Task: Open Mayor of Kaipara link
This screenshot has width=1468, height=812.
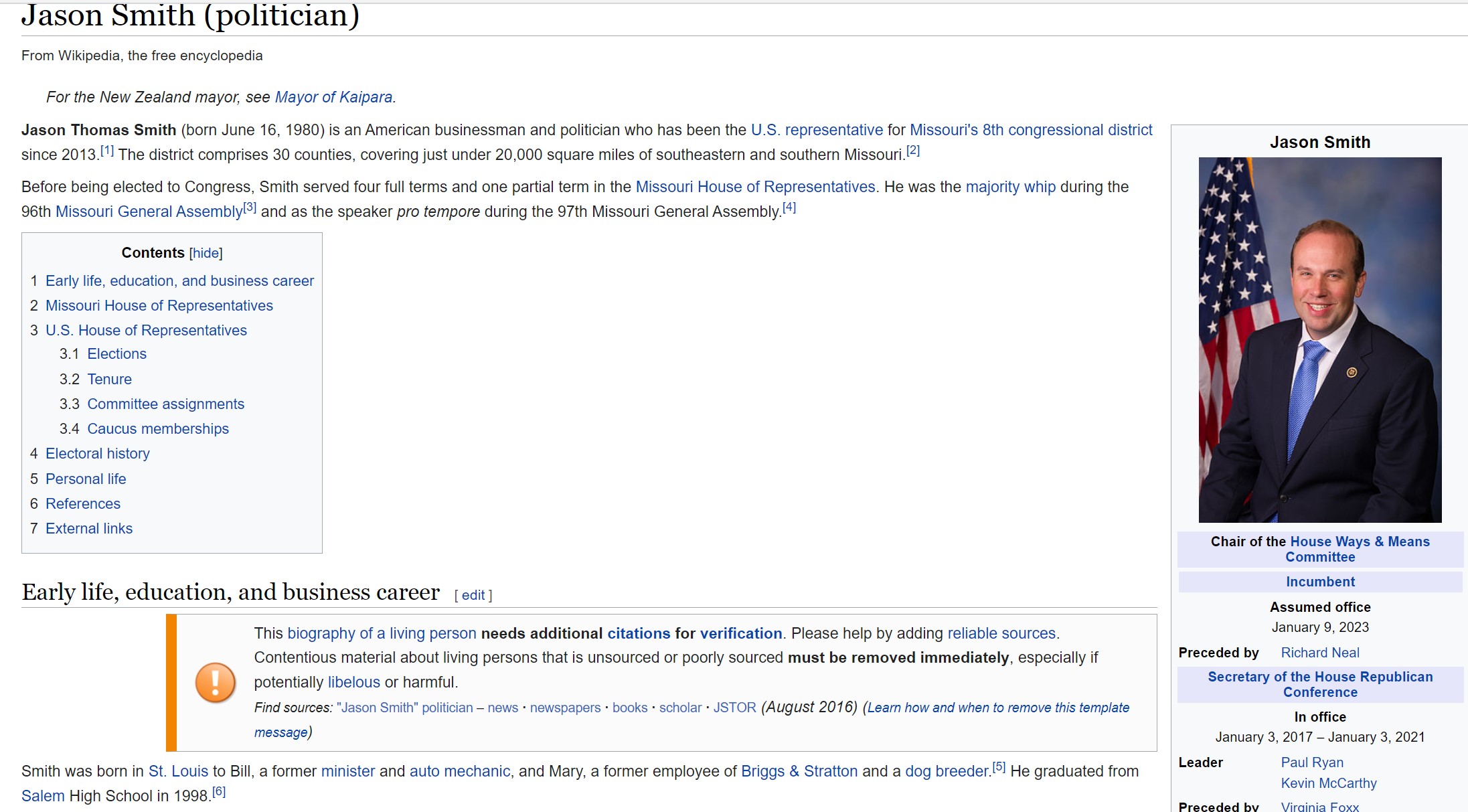Action: point(333,97)
